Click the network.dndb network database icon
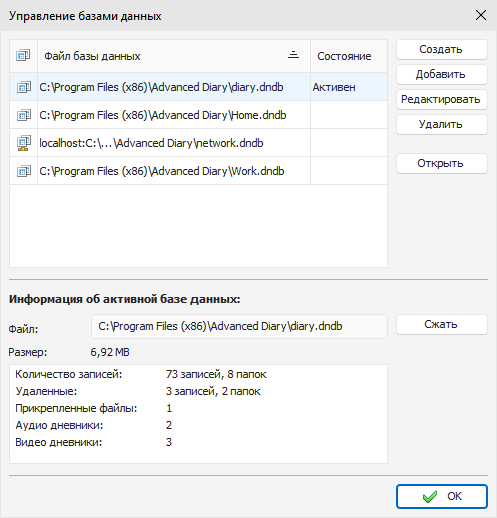This screenshot has width=497, height=518. coord(24,143)
